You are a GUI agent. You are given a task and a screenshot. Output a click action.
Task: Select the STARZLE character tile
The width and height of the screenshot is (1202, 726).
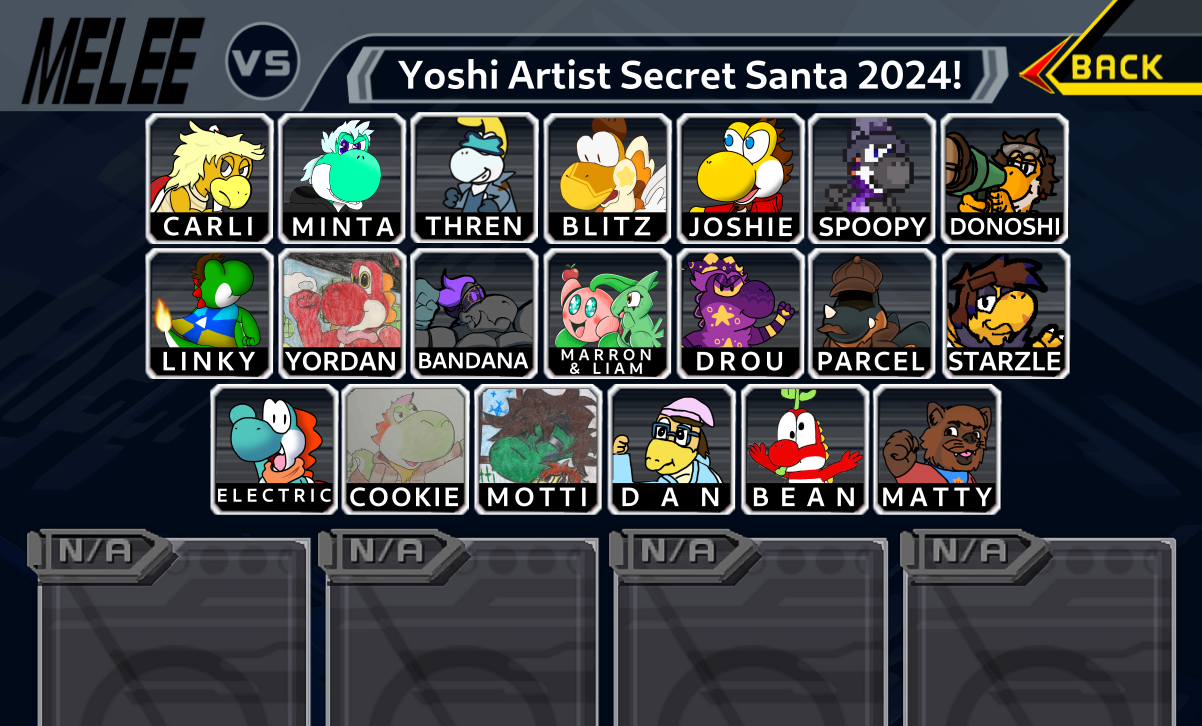click(x=1005, y=314)
